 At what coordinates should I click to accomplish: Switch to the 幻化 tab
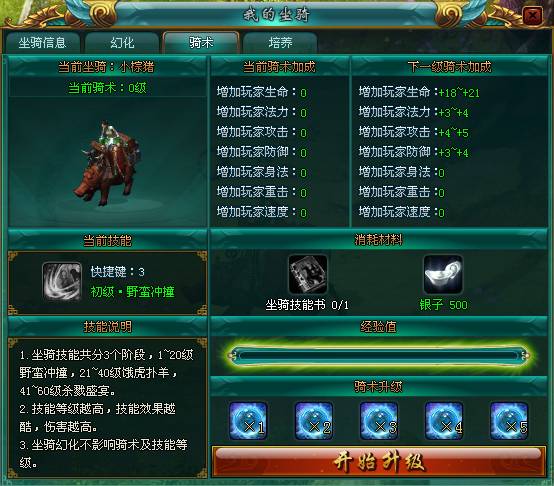[122, 43]
